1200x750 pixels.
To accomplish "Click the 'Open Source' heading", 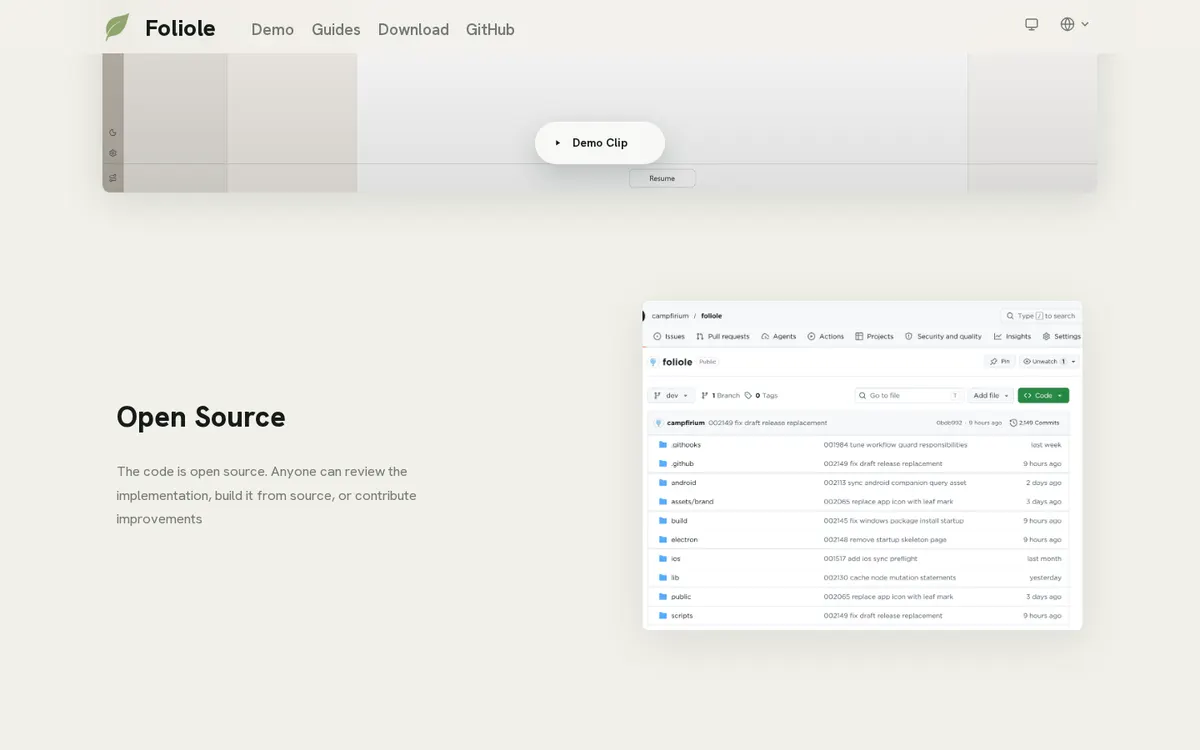I will click(201, 417).
